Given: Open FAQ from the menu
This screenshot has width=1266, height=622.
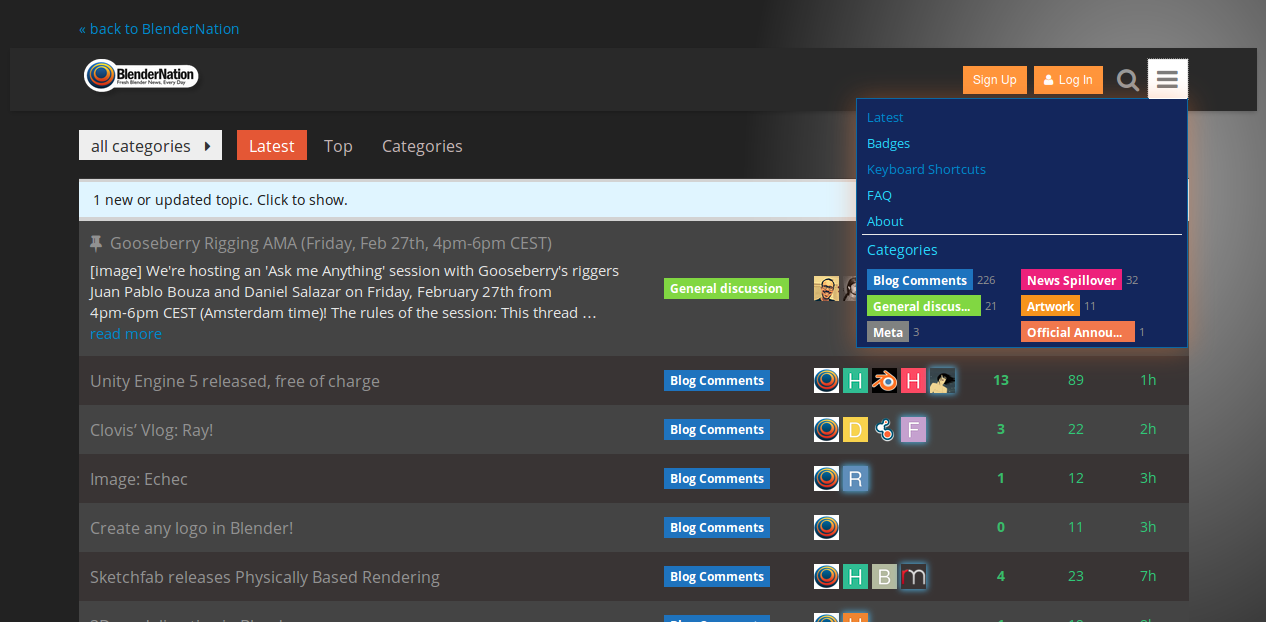Looking at the screenshot, I should [x=879, y=195].
